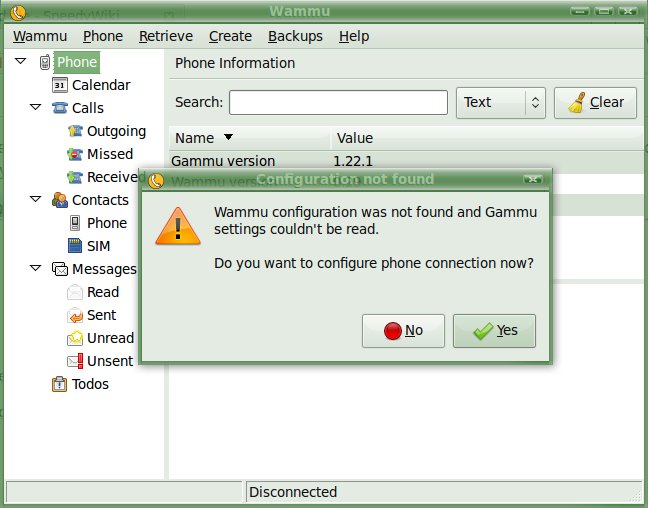The width and height of the screenshot is (648, 508).
Task: Click Yes to configure phone connection
Action: click(x=494, y=331)
